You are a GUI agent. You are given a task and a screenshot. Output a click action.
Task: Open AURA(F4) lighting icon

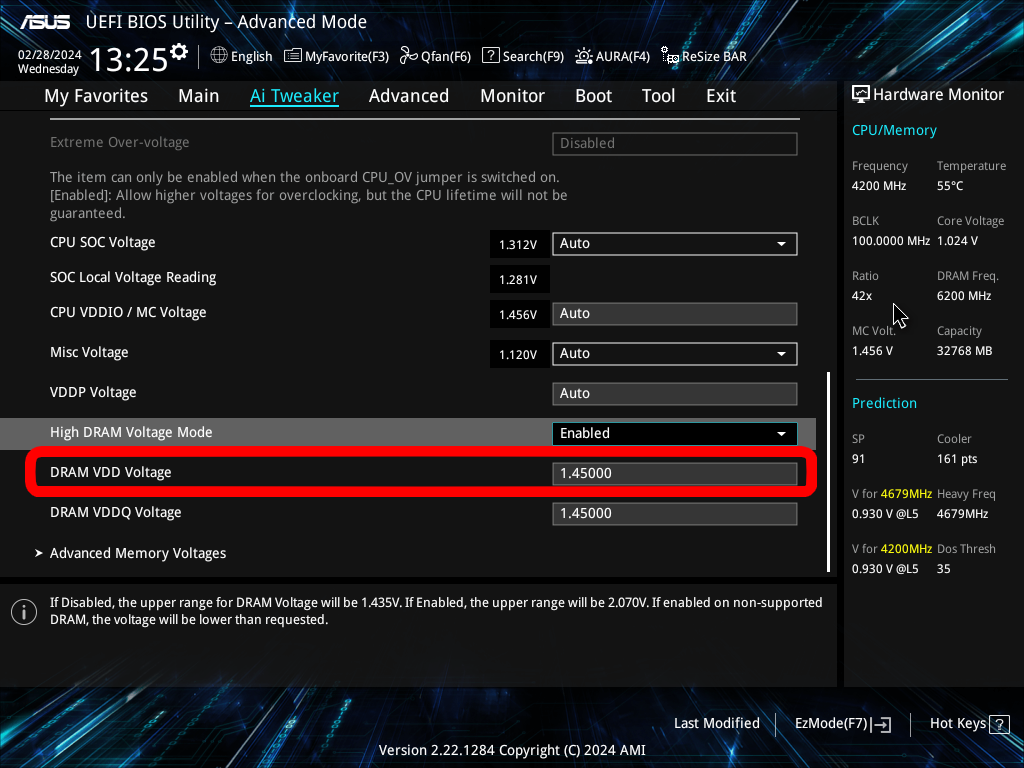[584, 56]
